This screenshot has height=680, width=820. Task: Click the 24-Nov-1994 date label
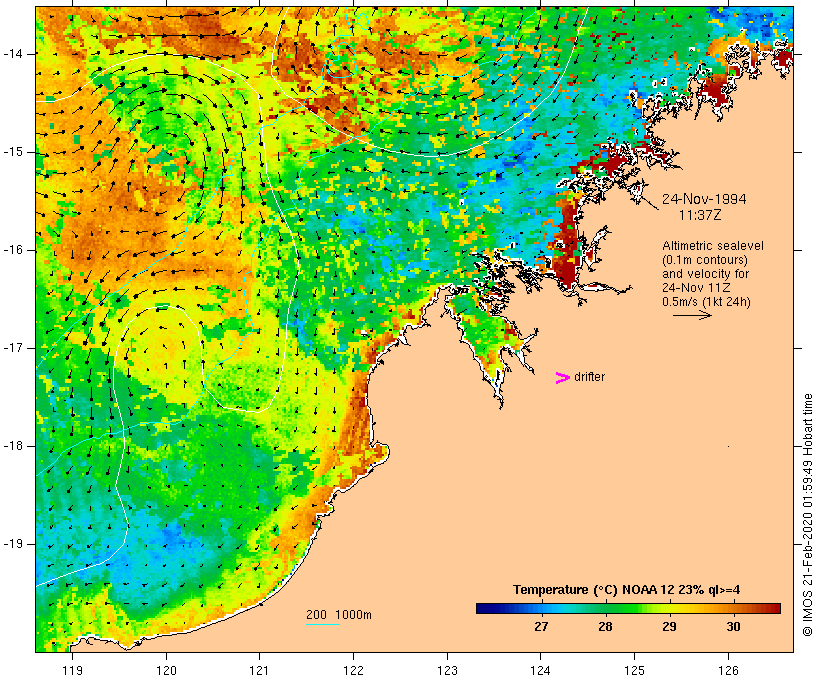(704, 199)
